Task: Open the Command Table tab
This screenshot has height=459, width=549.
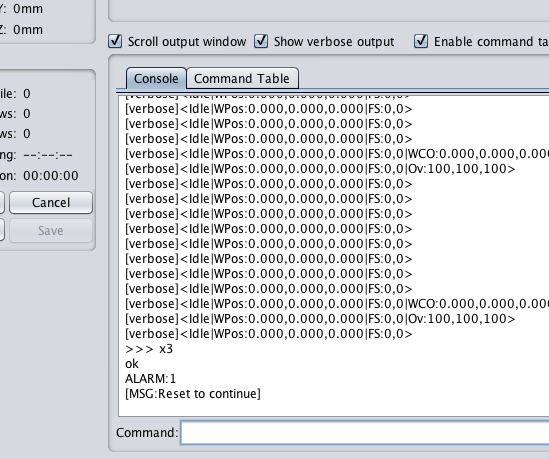Action: pyautogui.click(x=242, y=78)
